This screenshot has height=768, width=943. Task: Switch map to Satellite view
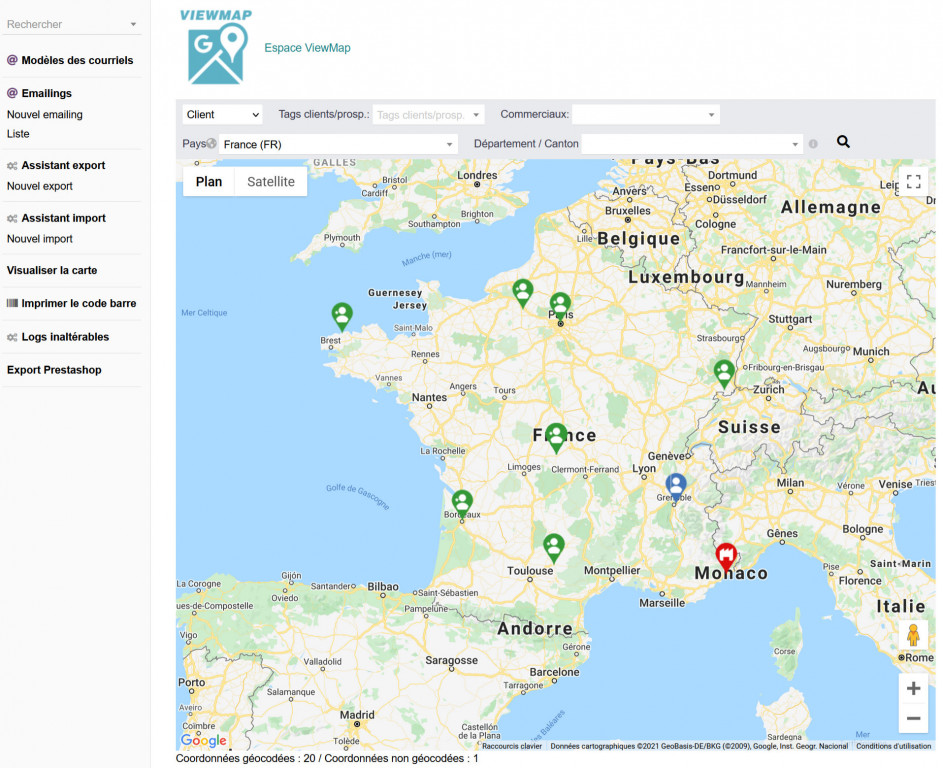[x=271, y=182]
